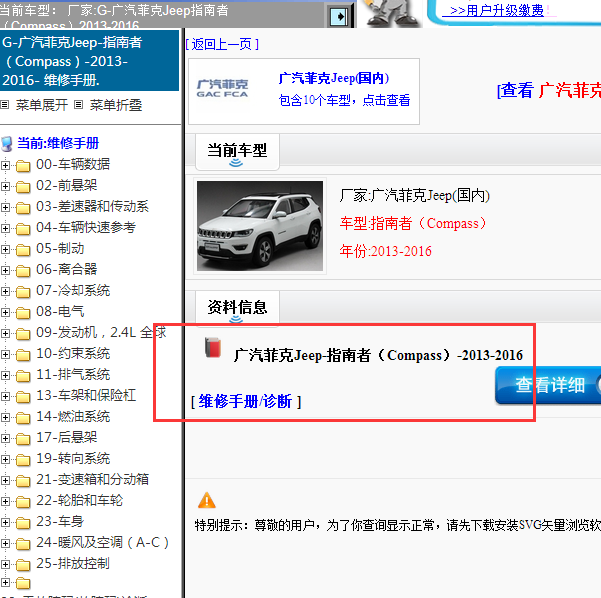Viewport: 601px width, 598px height.
Task: Click the manual title 广汽菲克Jeep-指南者 2013-2016
Action: click(378, 356)
